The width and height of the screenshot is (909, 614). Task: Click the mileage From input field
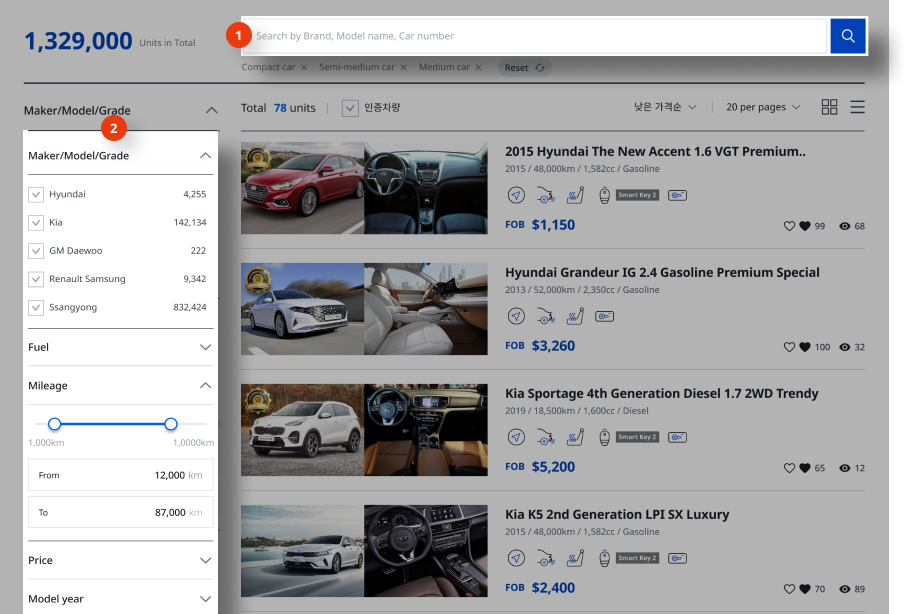(x=121, y=475)
